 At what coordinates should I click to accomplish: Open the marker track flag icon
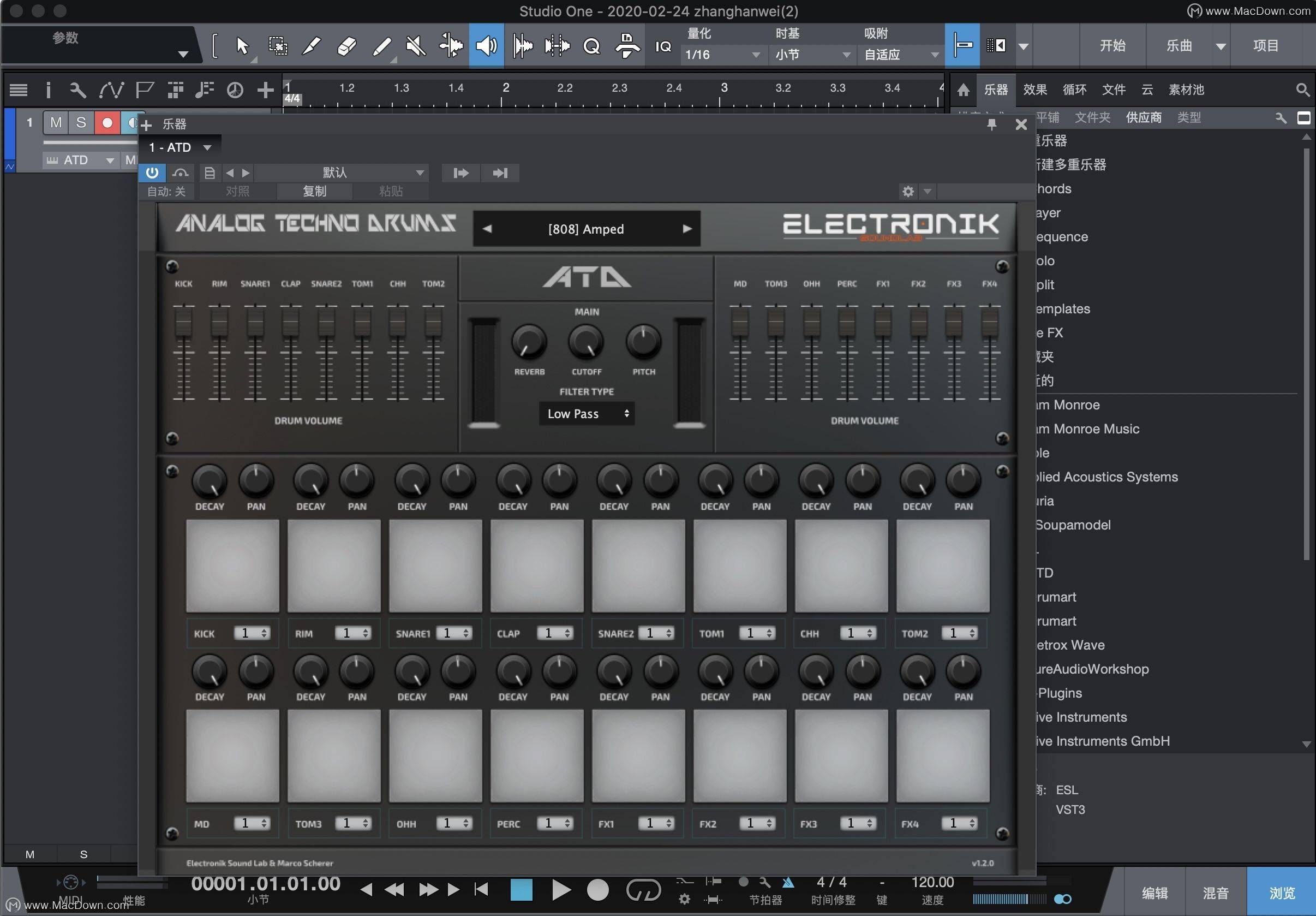point(145,90)
